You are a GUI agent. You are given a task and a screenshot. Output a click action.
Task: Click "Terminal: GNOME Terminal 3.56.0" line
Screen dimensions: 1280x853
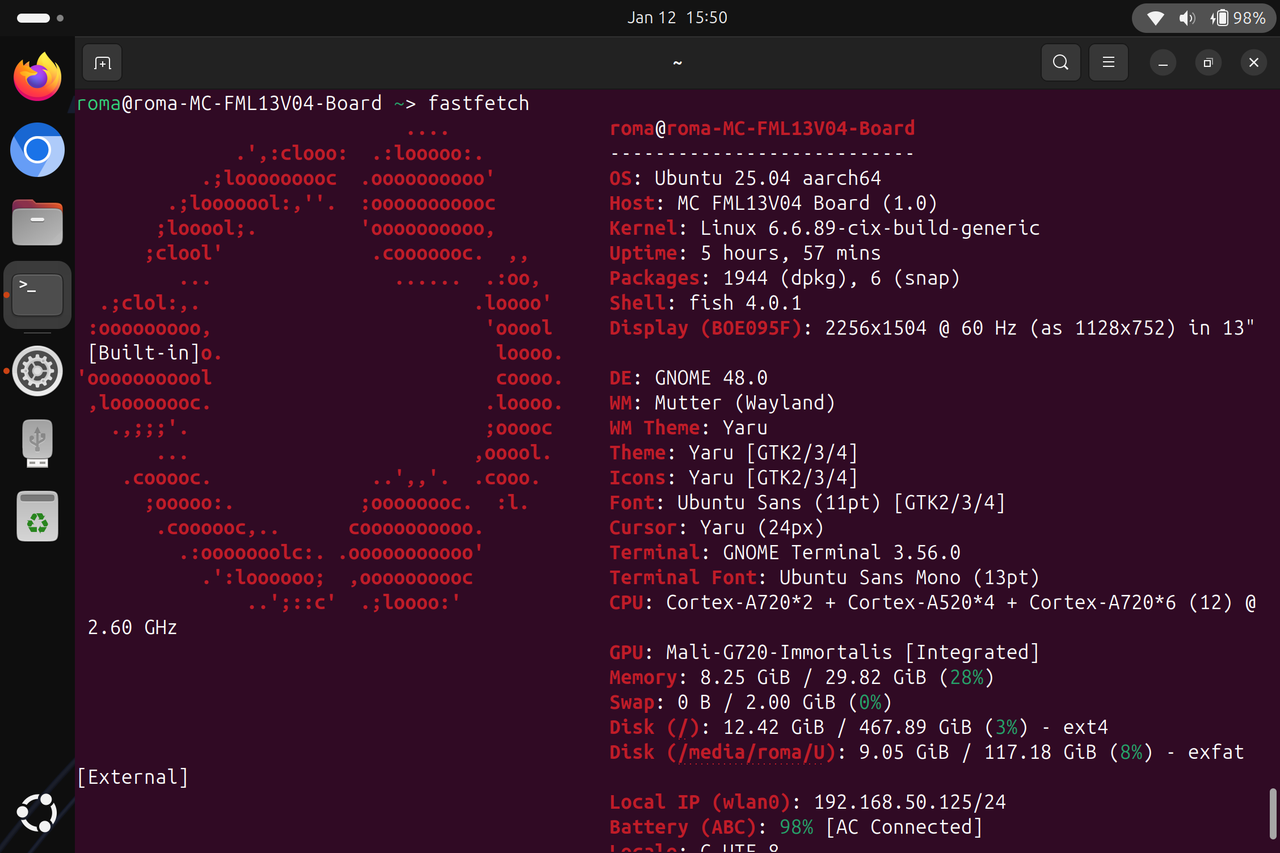[784, 552]
